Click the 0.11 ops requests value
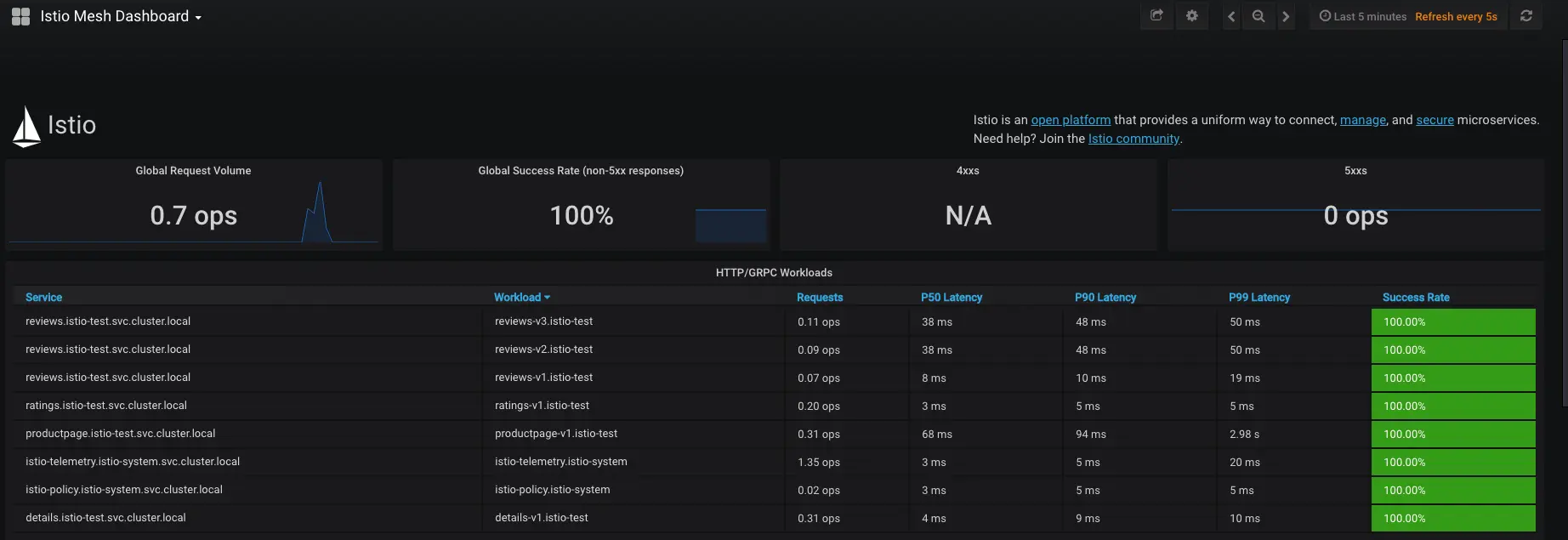 819,322
